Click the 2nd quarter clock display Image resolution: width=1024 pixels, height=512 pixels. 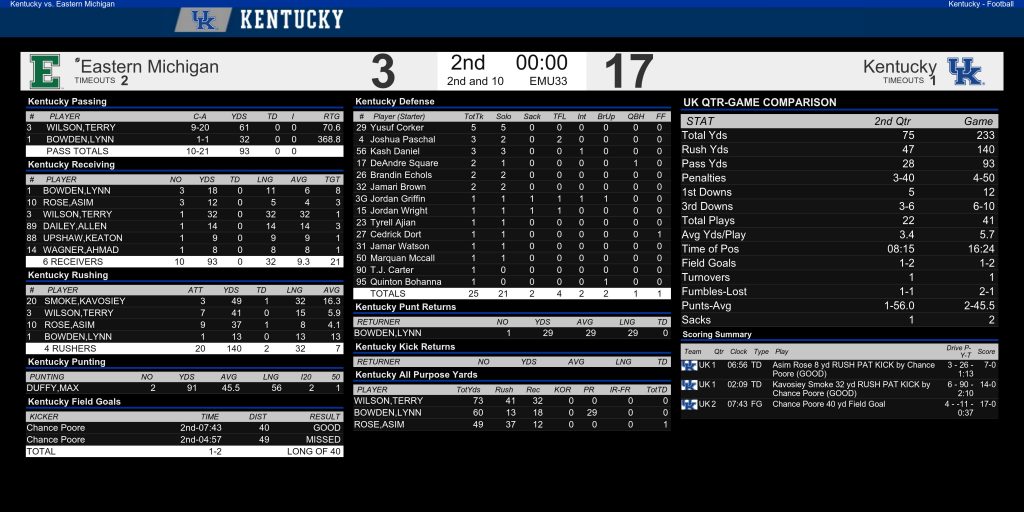pos(541,63)
